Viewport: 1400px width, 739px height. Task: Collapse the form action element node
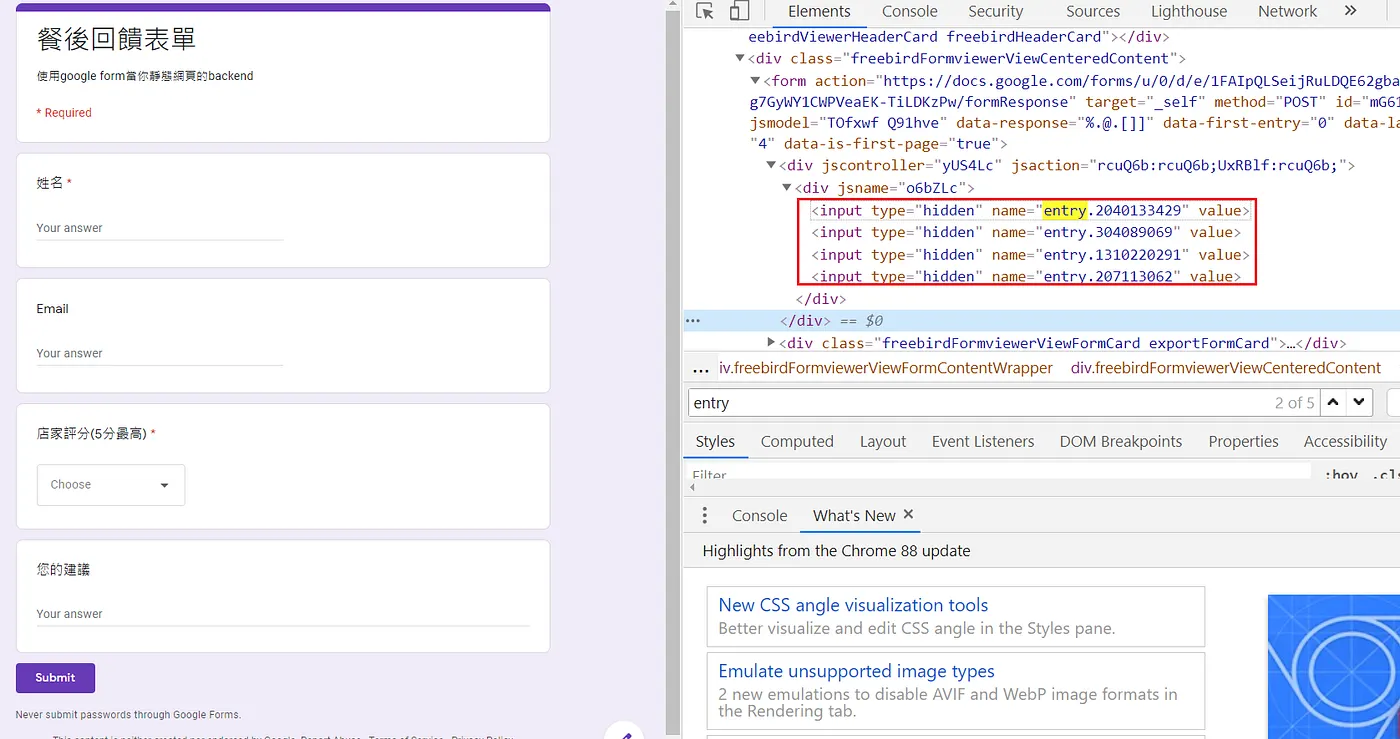click(x=756, y=81)
